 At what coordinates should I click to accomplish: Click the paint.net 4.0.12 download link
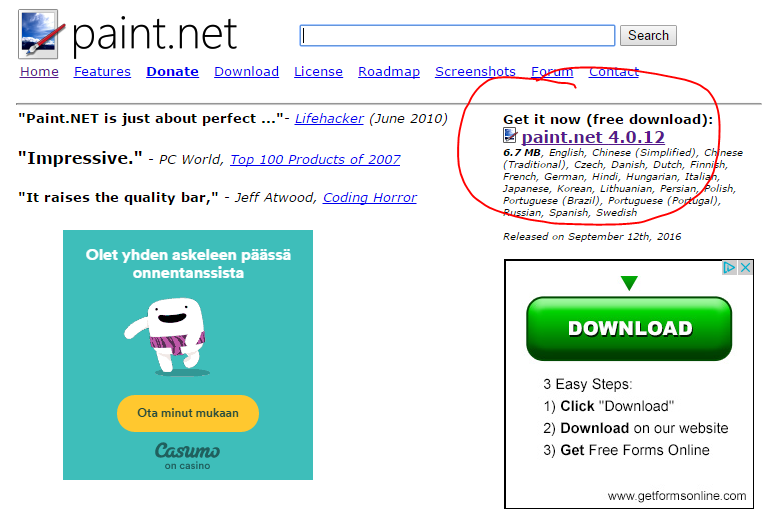(x=593, y=136)
